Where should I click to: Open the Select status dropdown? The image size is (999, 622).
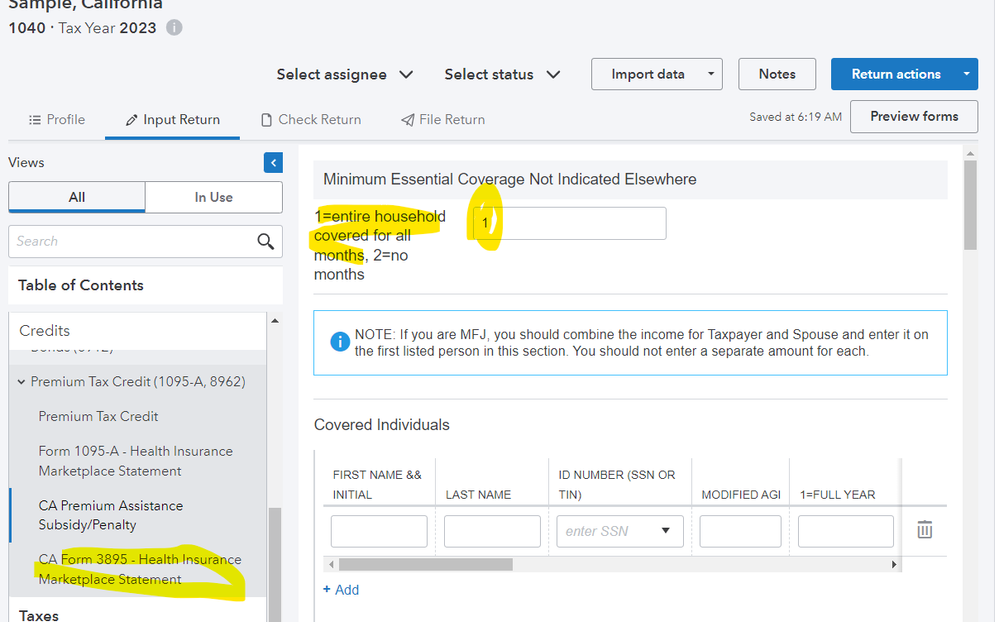click(502, 74)
